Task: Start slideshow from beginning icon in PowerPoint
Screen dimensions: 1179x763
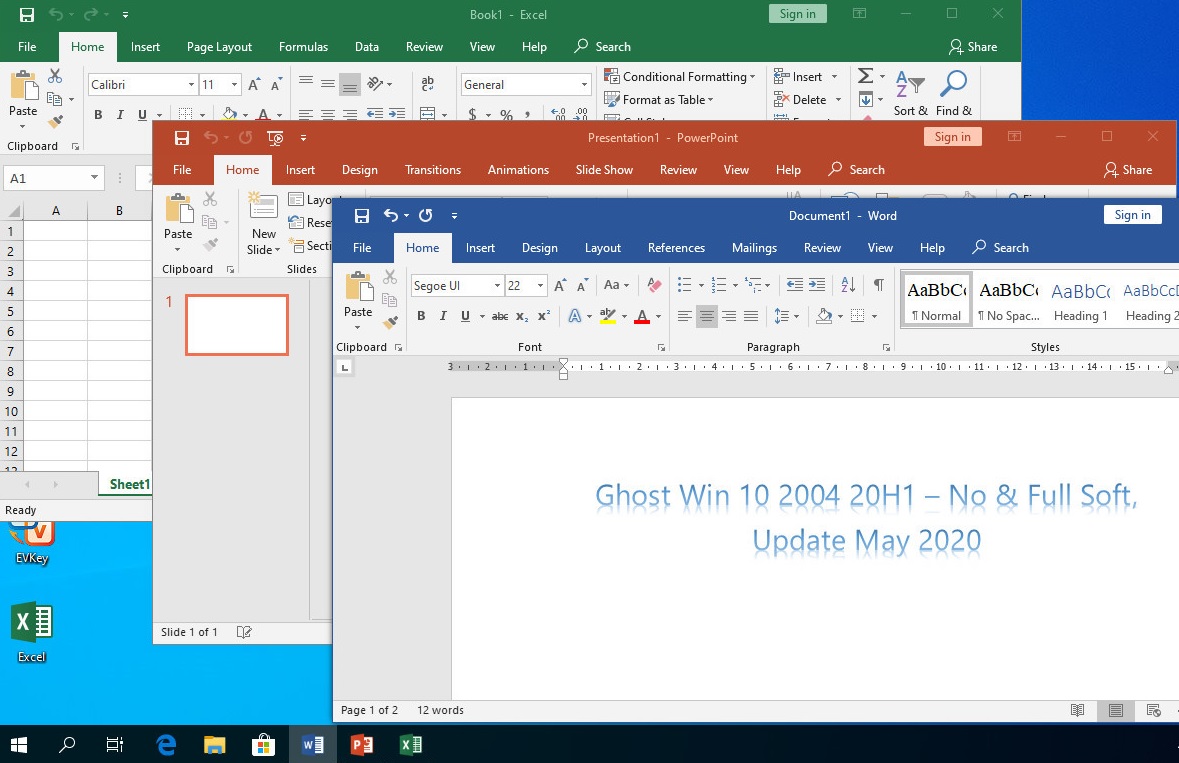Action: coord(275,138)
